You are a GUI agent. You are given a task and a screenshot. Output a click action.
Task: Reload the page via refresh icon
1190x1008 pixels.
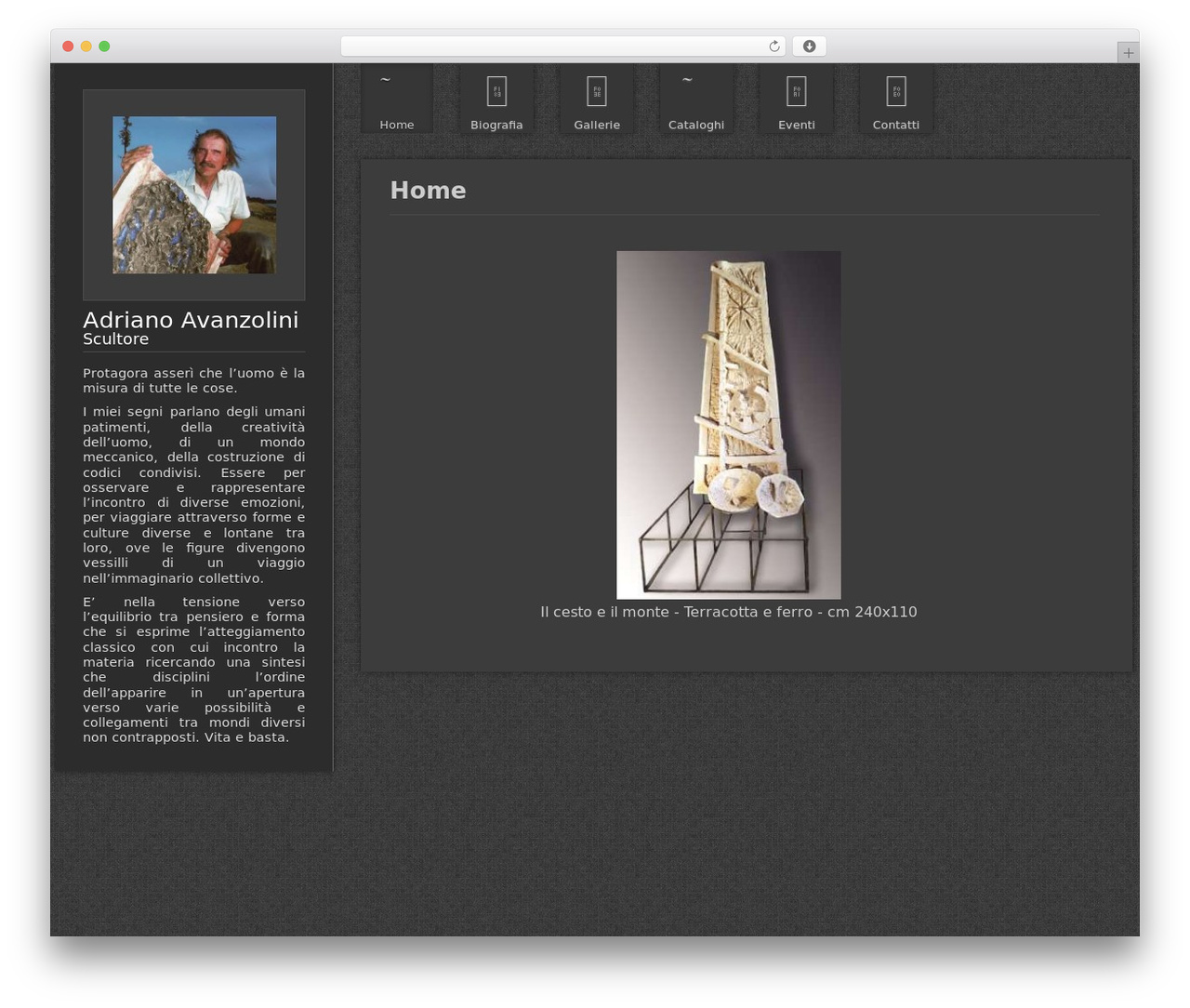[773, 46]
